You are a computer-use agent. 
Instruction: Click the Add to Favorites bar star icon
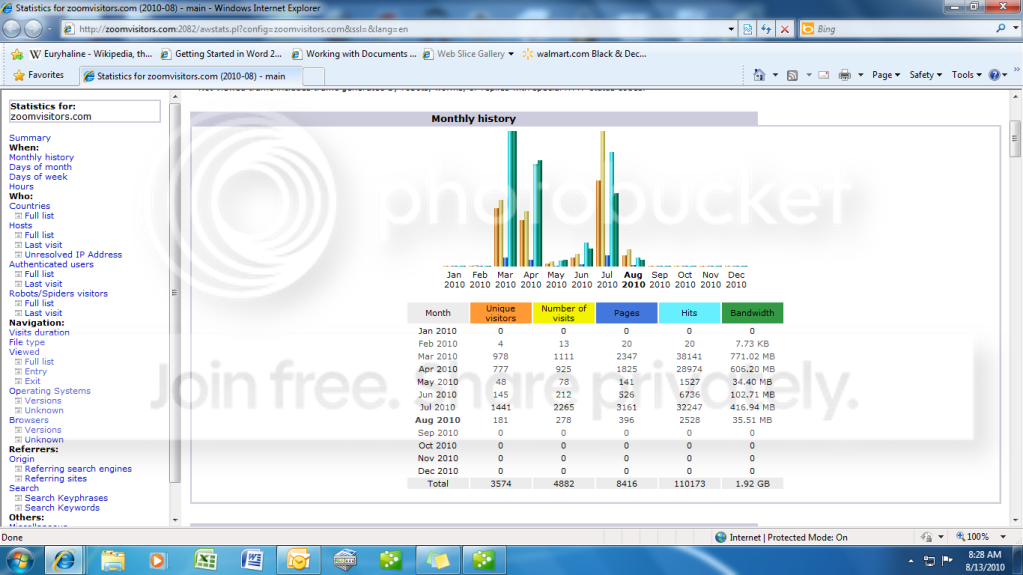click(17, 54)
